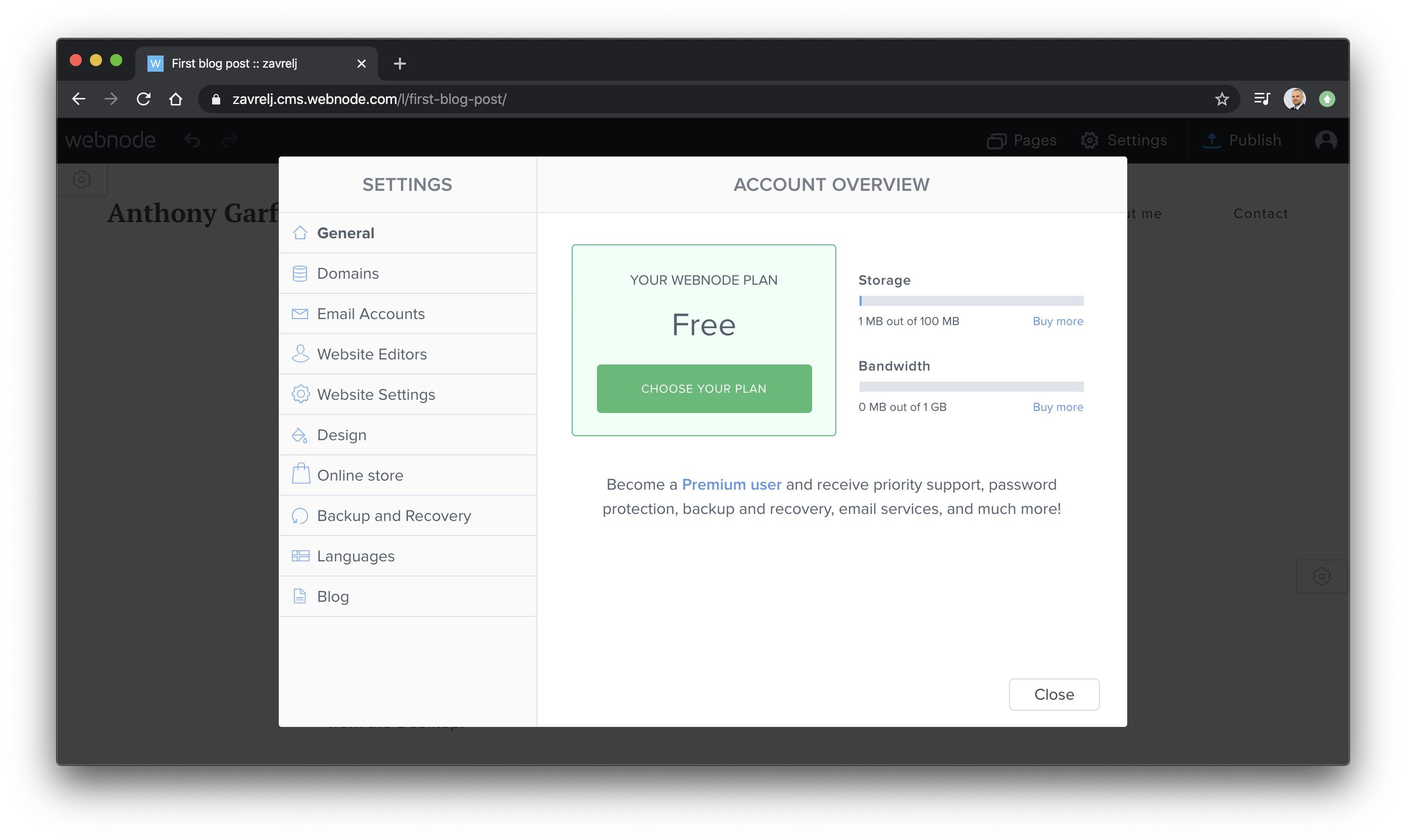Click Buy more for Storage
The image size is (1406, 840).
pyautogui.click(x=1058, y=321)
